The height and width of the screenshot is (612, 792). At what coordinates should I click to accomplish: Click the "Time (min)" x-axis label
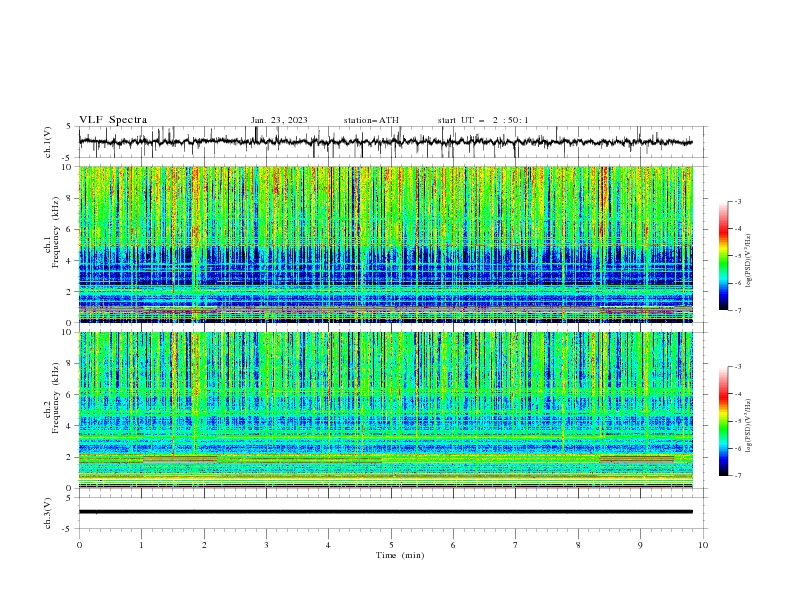(x=400, y=555)
